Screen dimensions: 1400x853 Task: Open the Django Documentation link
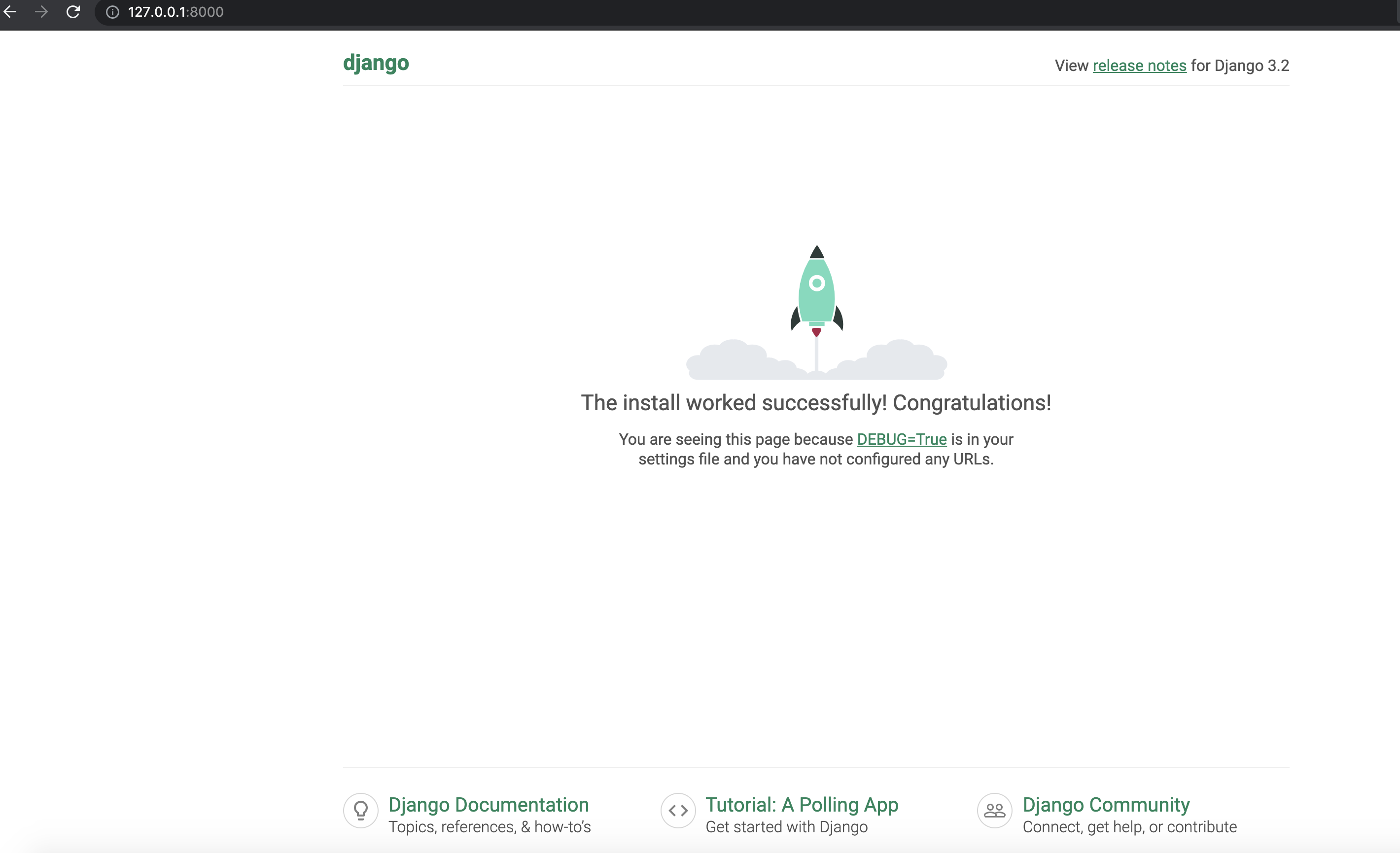click(488, 805)
